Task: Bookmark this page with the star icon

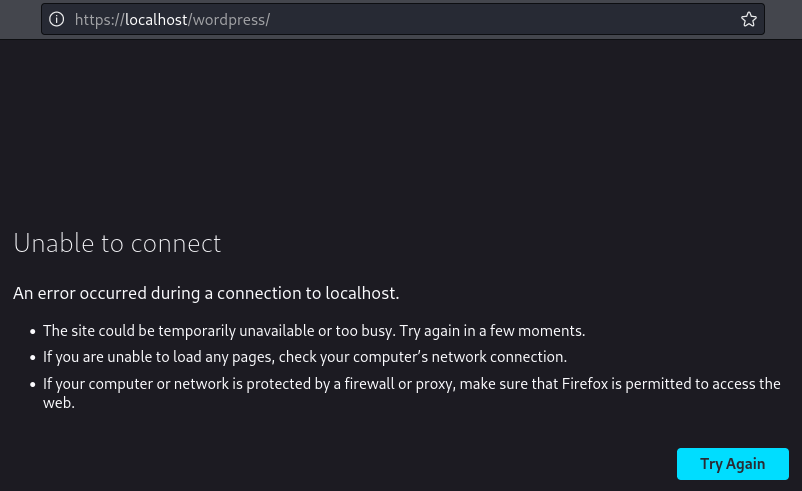Action: (x=748, y=19)
